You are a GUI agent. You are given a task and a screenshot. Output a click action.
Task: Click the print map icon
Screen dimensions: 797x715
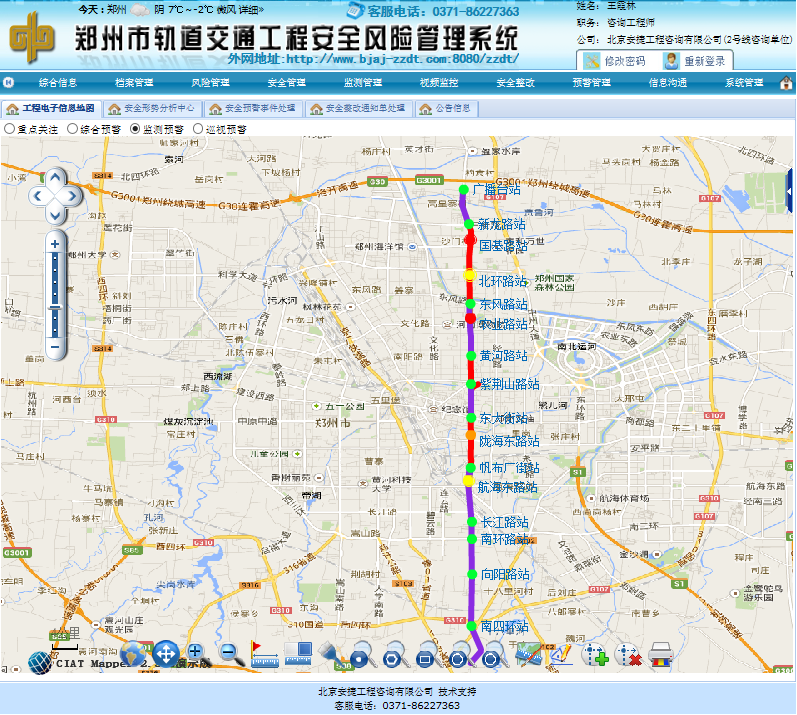pos(661,656)
